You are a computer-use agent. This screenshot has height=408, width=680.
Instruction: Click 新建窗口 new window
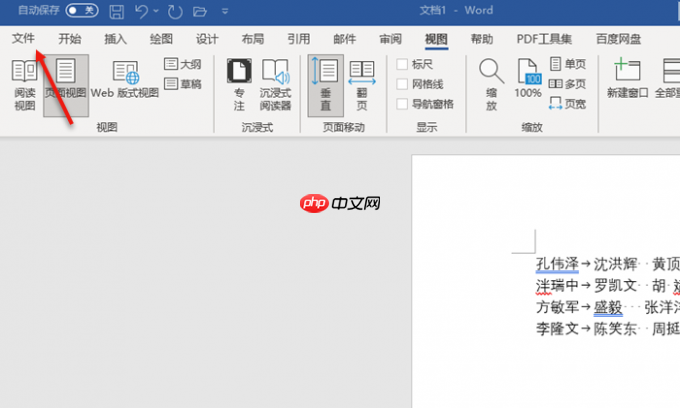[x=628, y=78]
